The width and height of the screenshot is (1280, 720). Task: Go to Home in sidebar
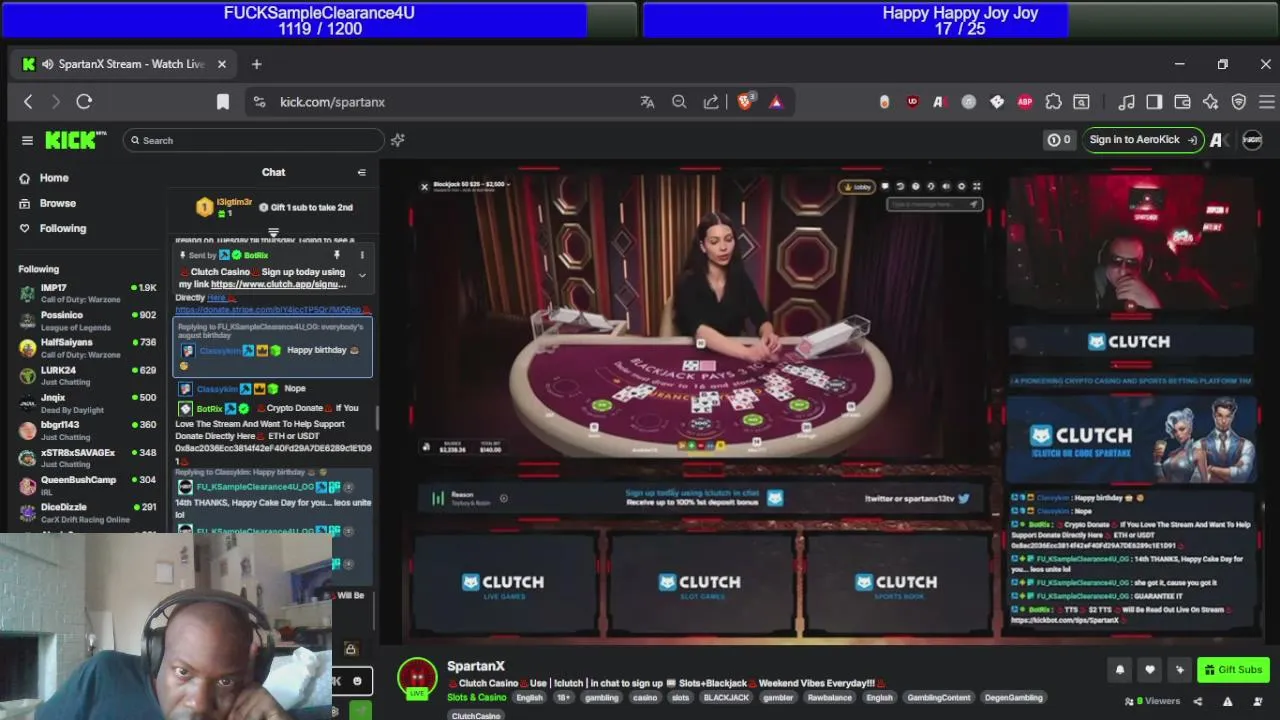click(x=54, y=178)
